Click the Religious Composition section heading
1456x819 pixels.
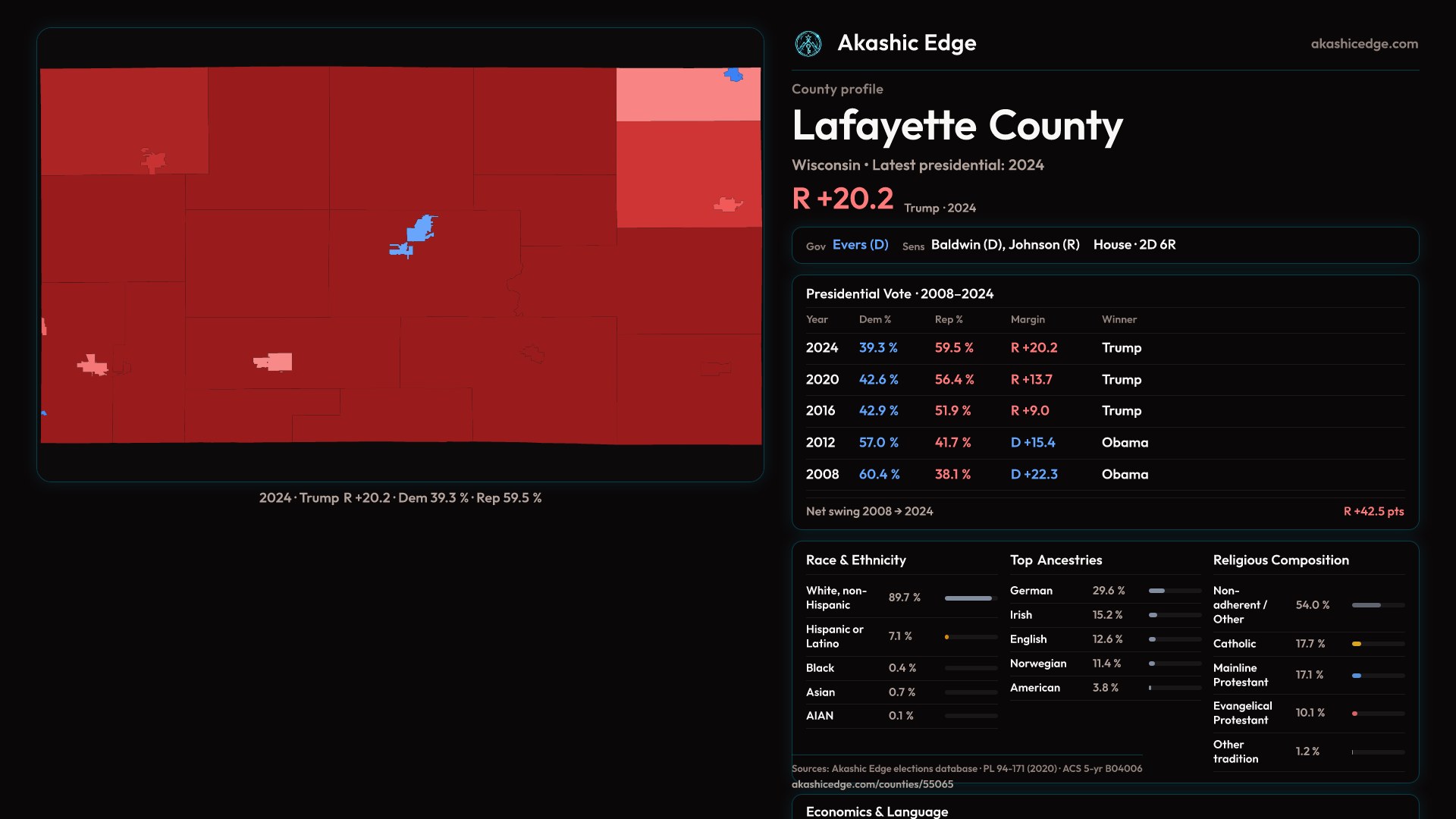(x=1280, y=560)
